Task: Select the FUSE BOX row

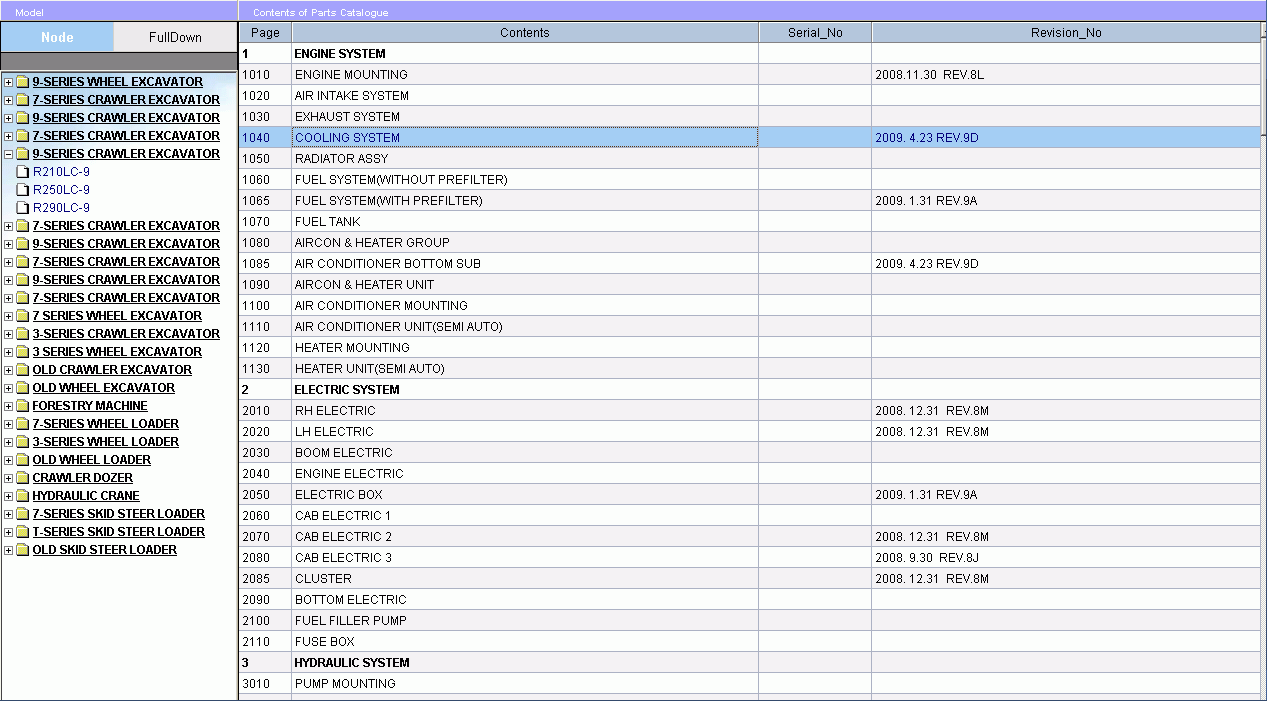Action: click(750, 642)
